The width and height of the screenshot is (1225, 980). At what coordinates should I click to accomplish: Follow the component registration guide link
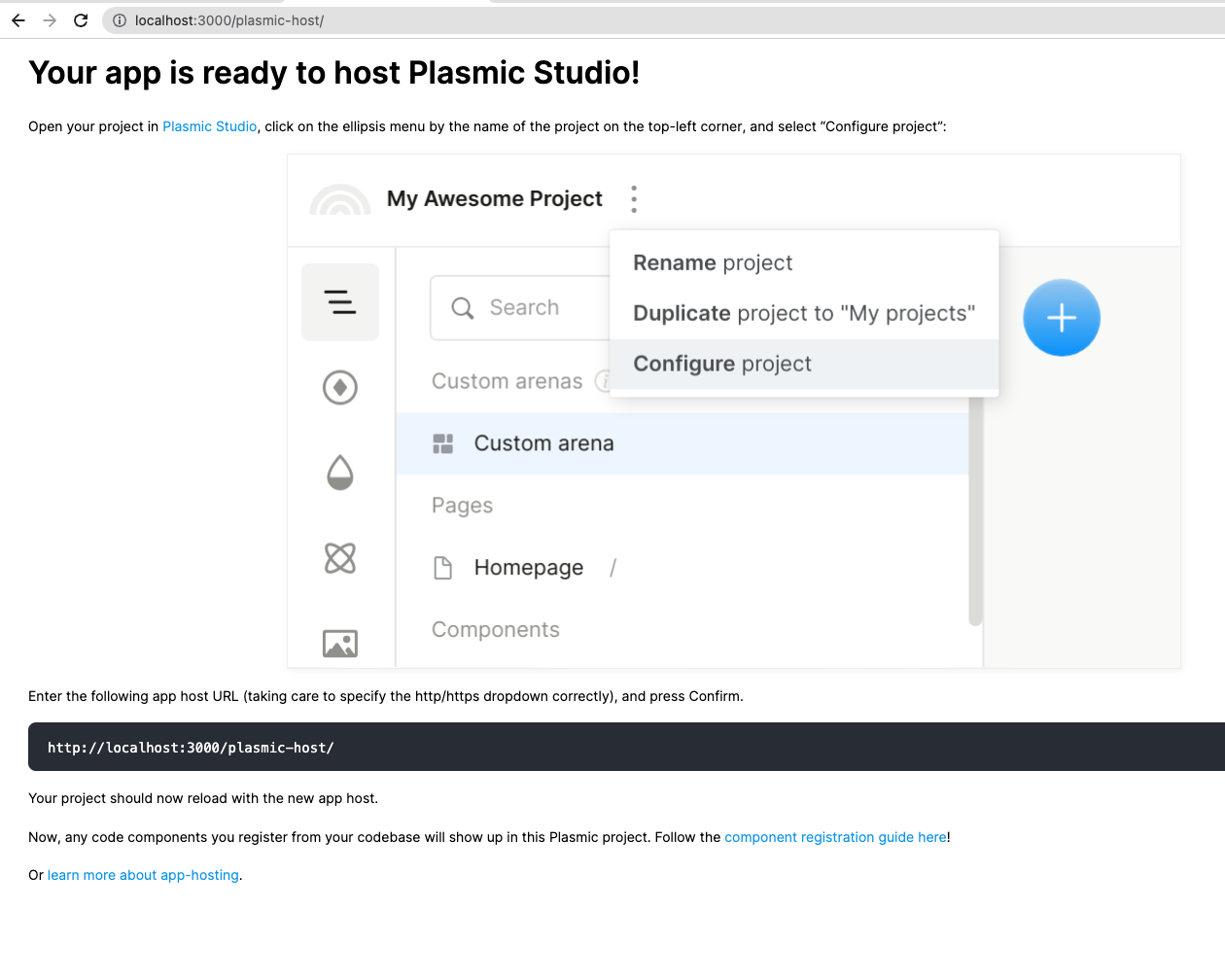click(x=835, y=837)
